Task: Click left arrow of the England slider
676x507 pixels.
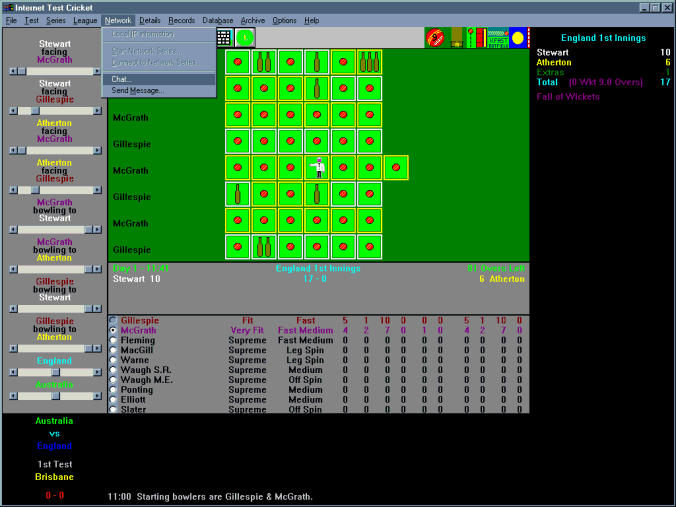Action: point(12,371)
